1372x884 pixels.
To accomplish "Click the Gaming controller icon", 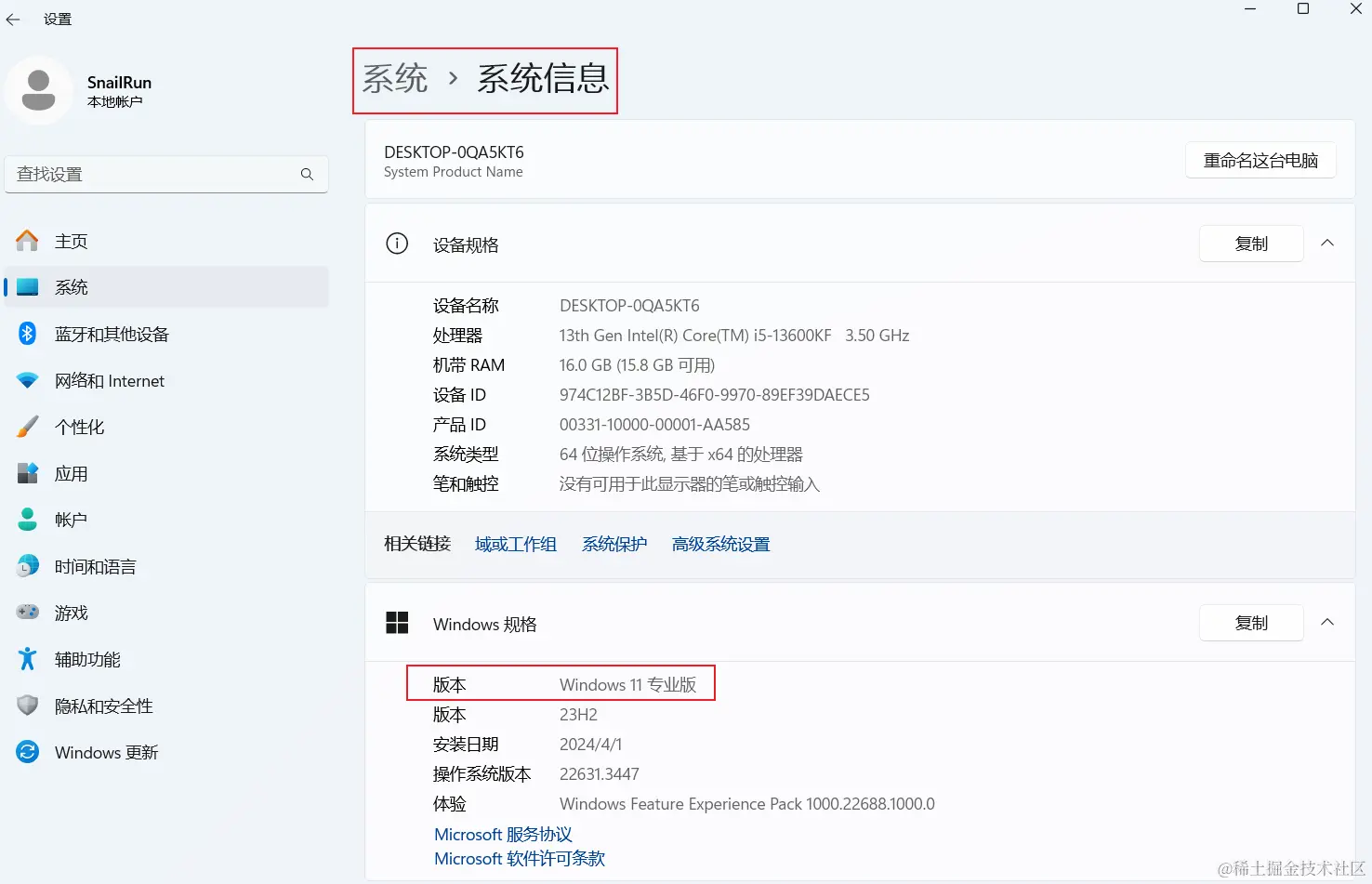I will click(x=28, y=613).
